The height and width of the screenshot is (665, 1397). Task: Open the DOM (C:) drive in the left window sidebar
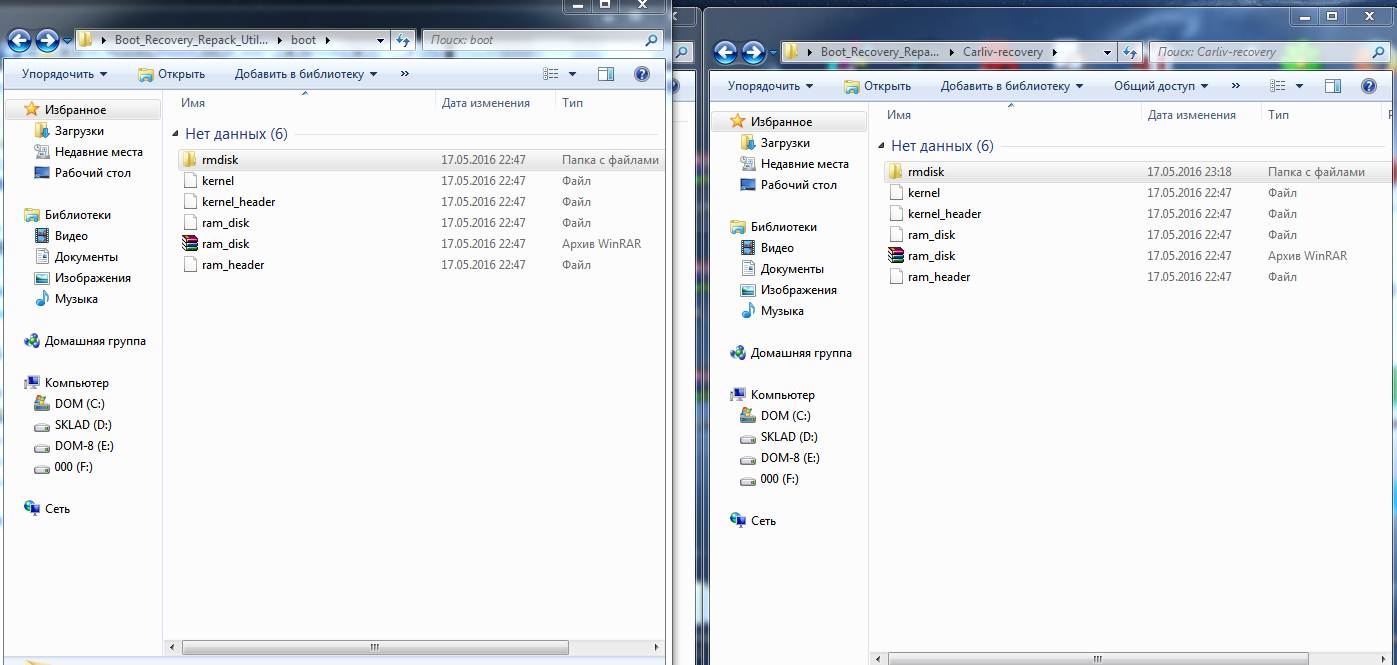click(79, 404)
